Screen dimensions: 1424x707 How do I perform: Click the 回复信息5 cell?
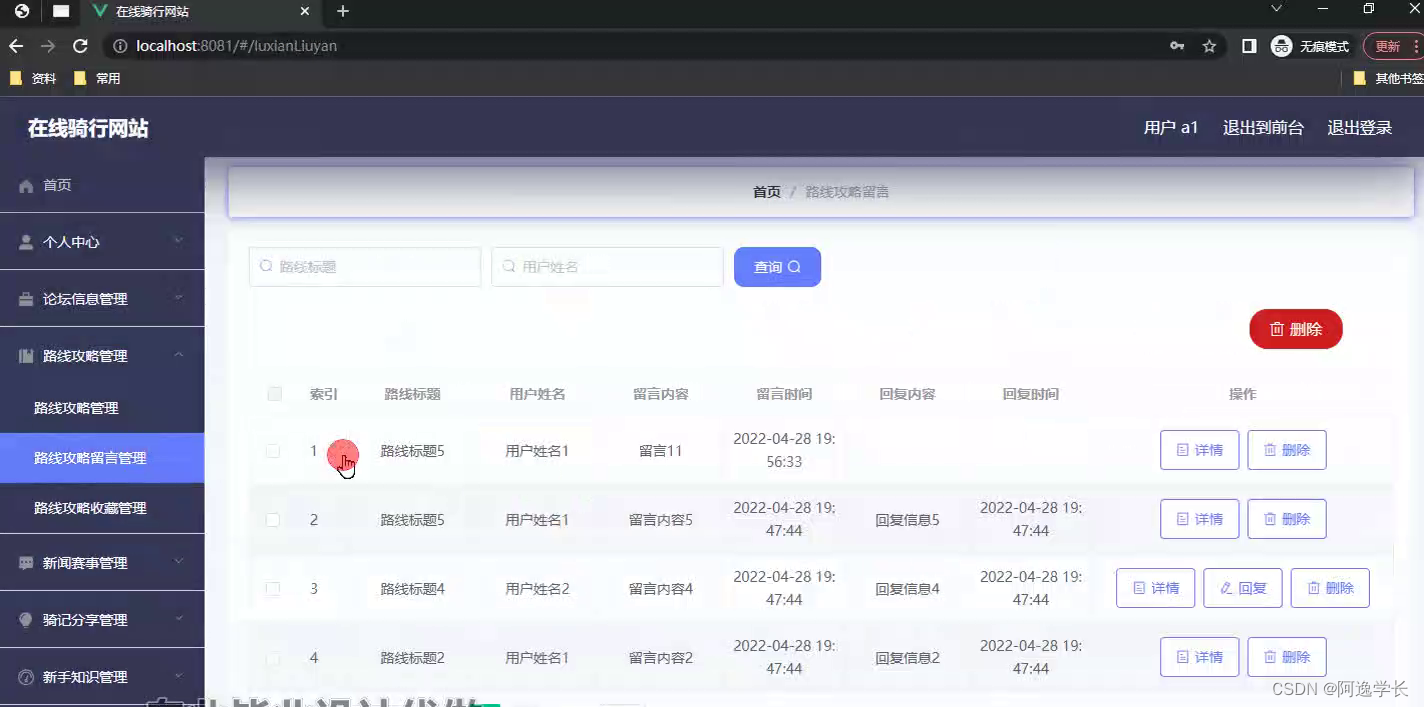[x=907, y=520]
